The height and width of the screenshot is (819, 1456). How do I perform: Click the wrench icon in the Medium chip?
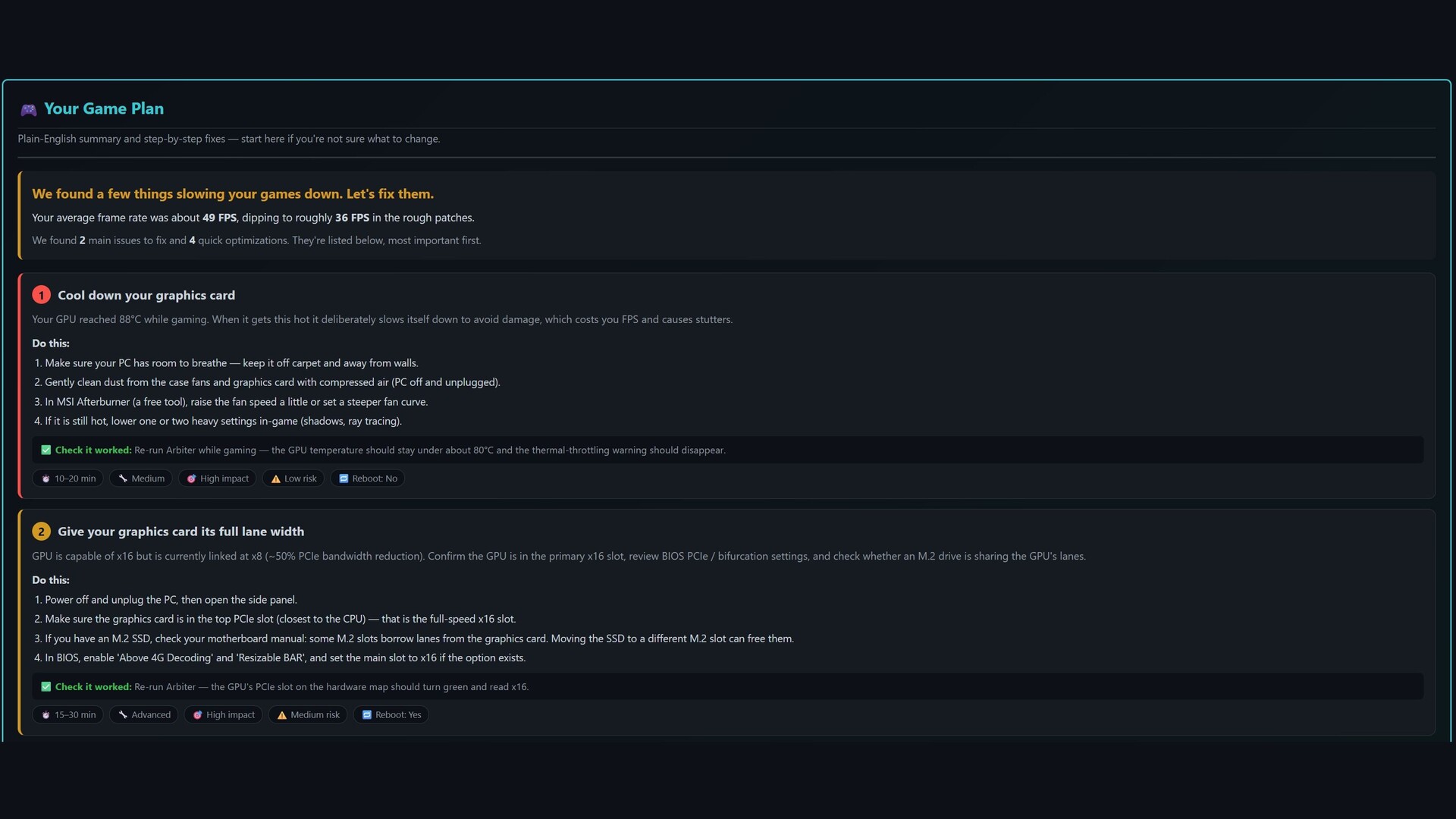[x=123, y=479]
